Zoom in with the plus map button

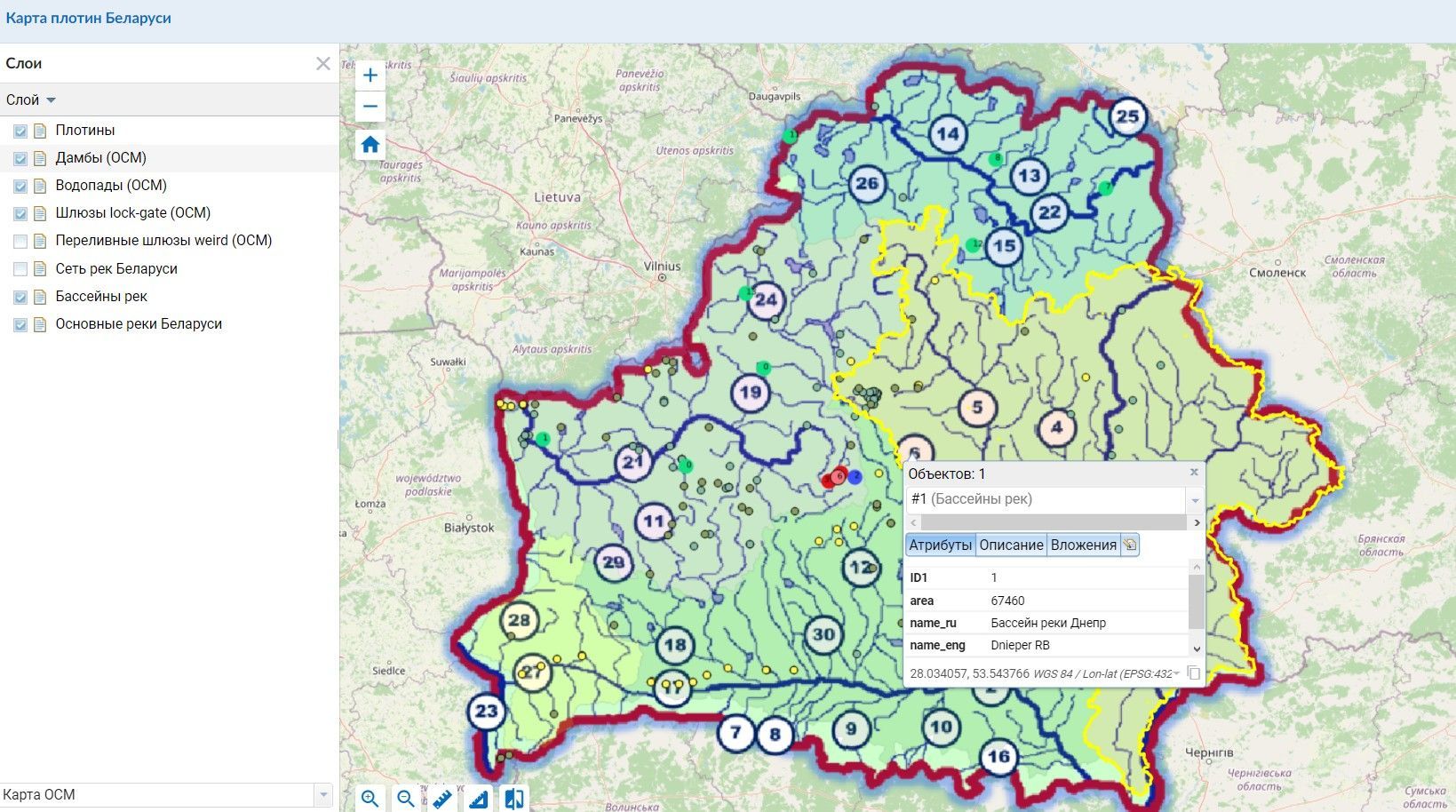pyautogui.click(x=370, y=76)
